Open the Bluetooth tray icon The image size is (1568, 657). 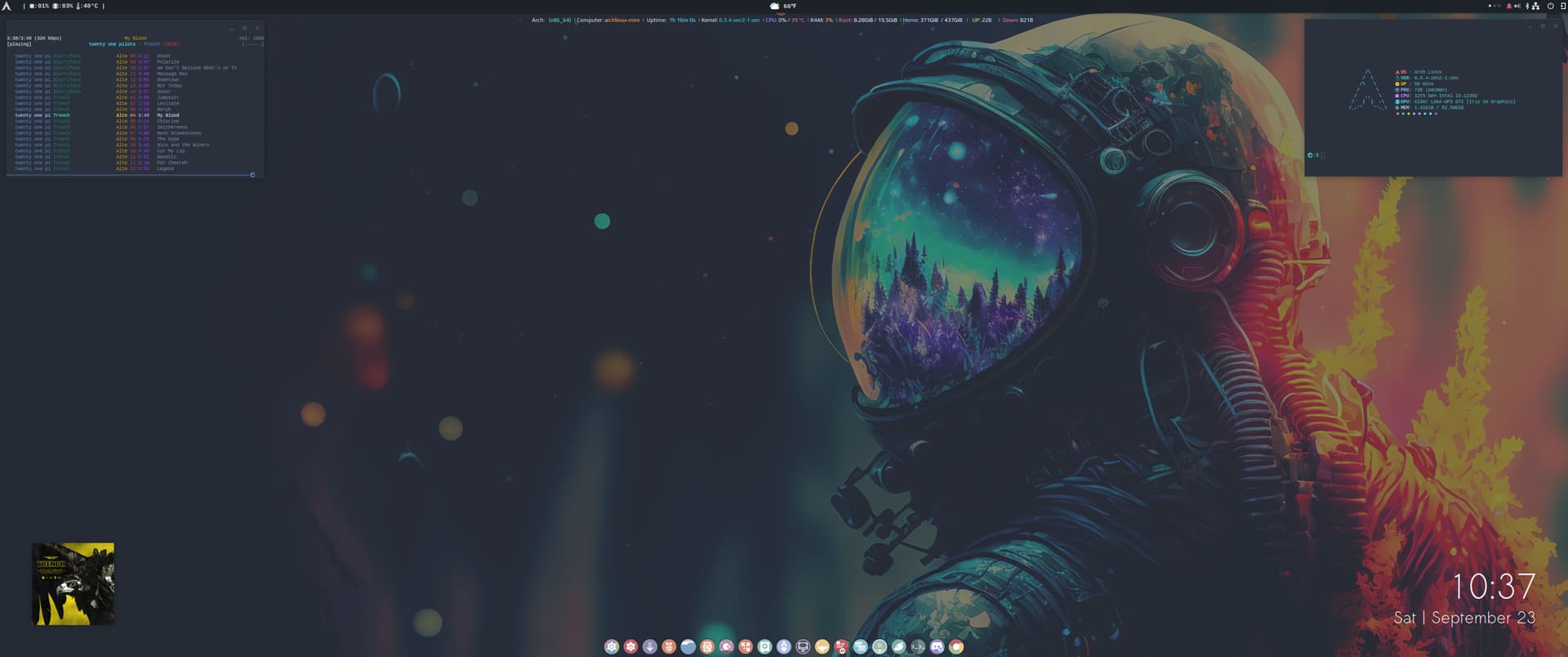[1527, 6]
